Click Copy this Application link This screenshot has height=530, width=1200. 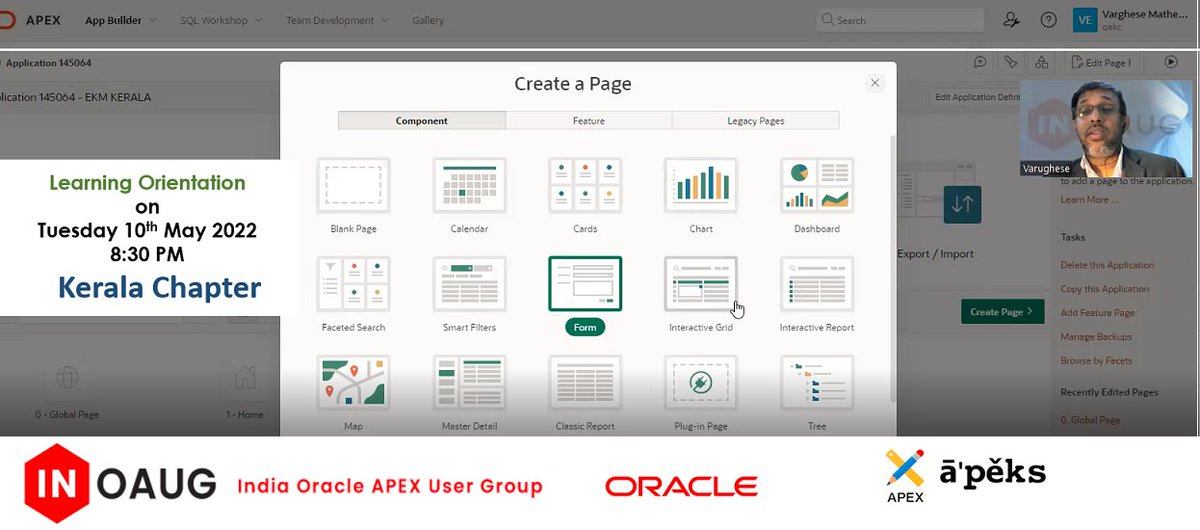[x=1105, y=289]
